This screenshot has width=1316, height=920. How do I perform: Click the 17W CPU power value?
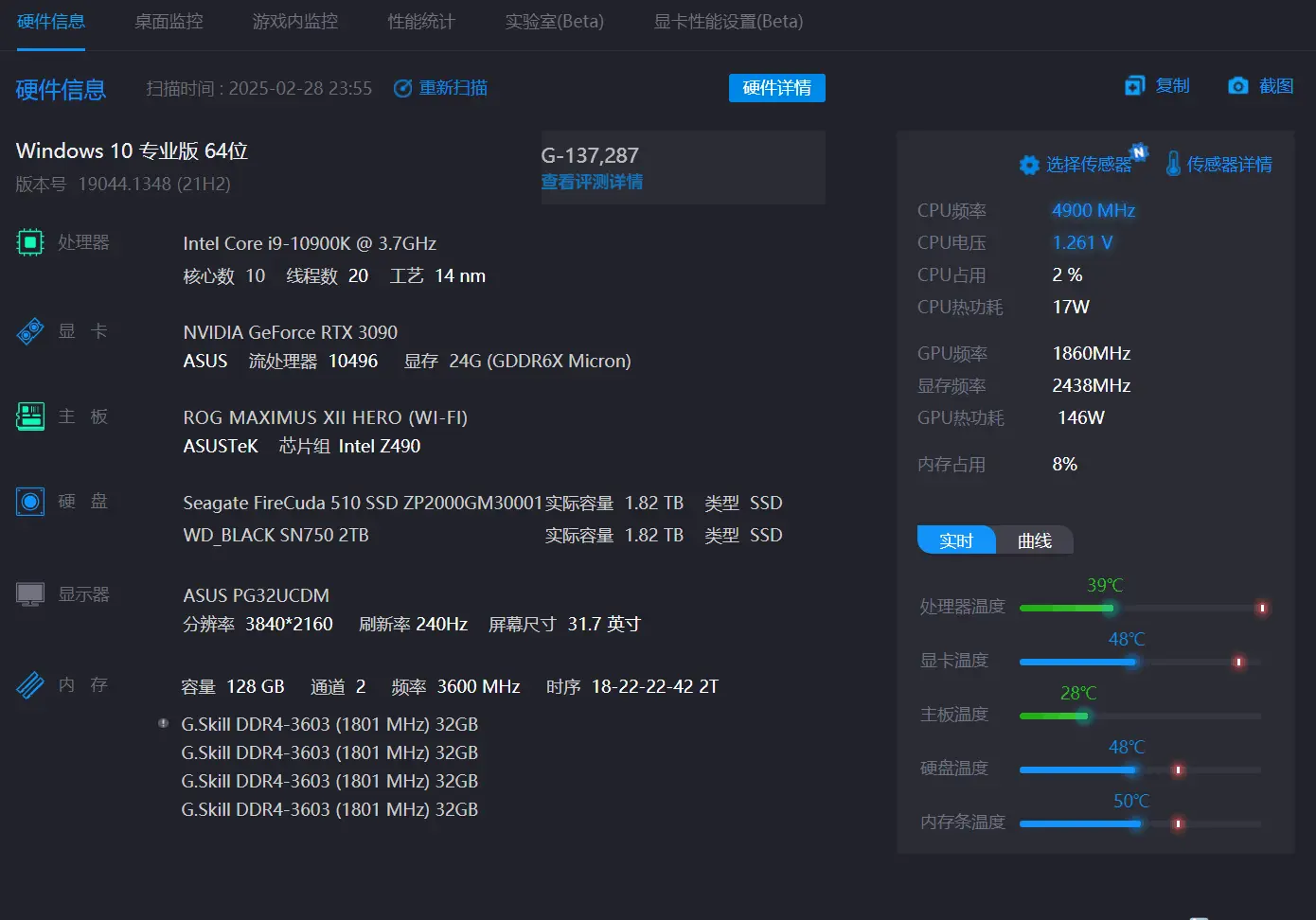(1071, 307)
